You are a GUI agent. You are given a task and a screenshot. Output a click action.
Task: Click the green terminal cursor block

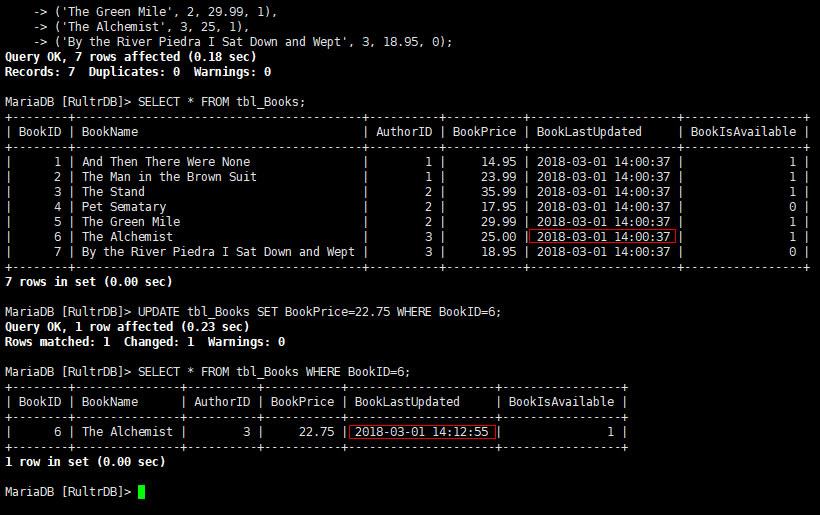click(x=141, y=491)
